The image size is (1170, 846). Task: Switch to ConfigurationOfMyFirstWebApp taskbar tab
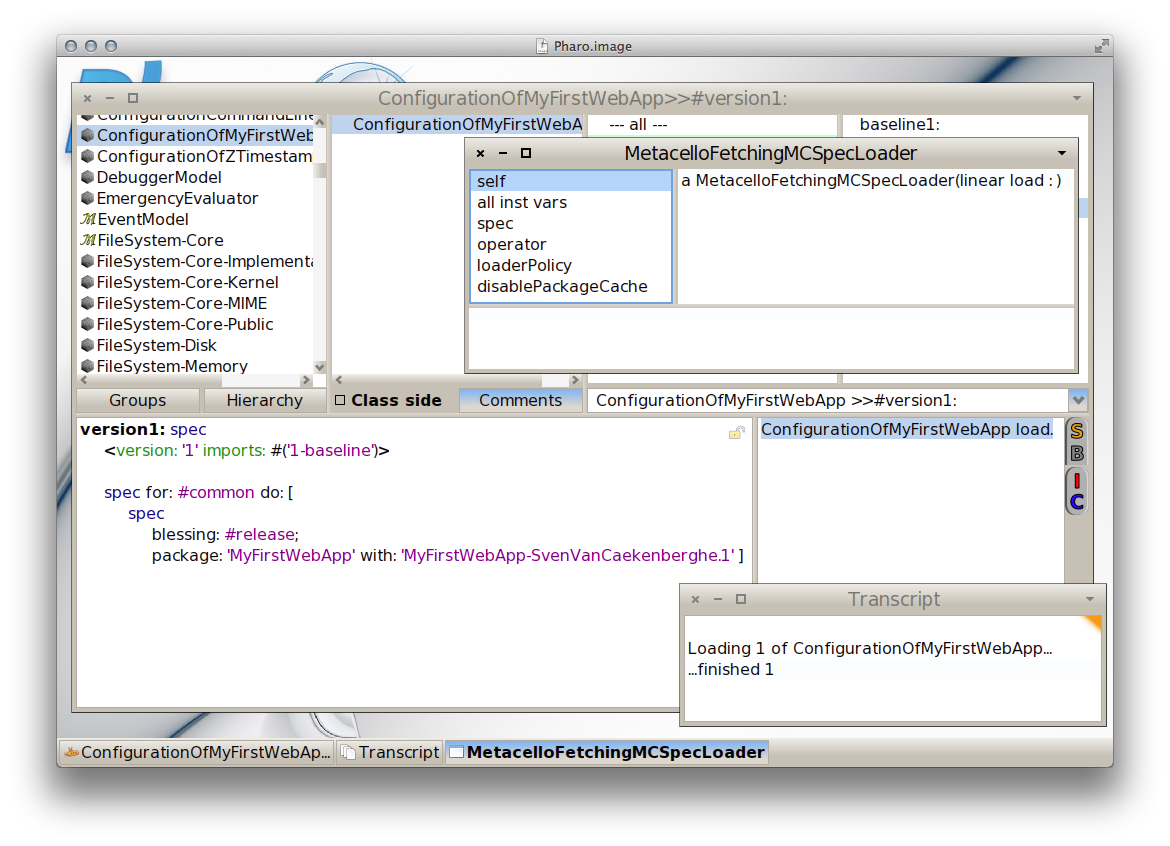197,752
